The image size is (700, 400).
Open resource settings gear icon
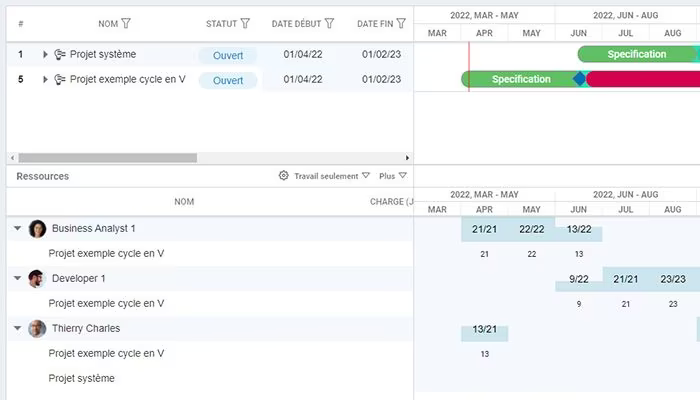pos(283,175)
